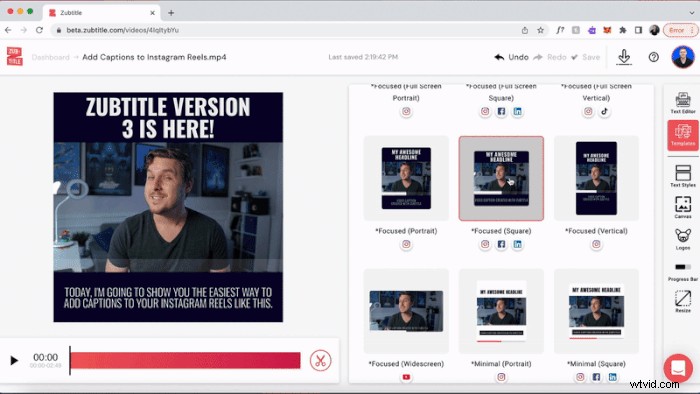Click Facebook icon under Focused (Square)
Viewport: 700px width, 394px height.
pos(501,244)
